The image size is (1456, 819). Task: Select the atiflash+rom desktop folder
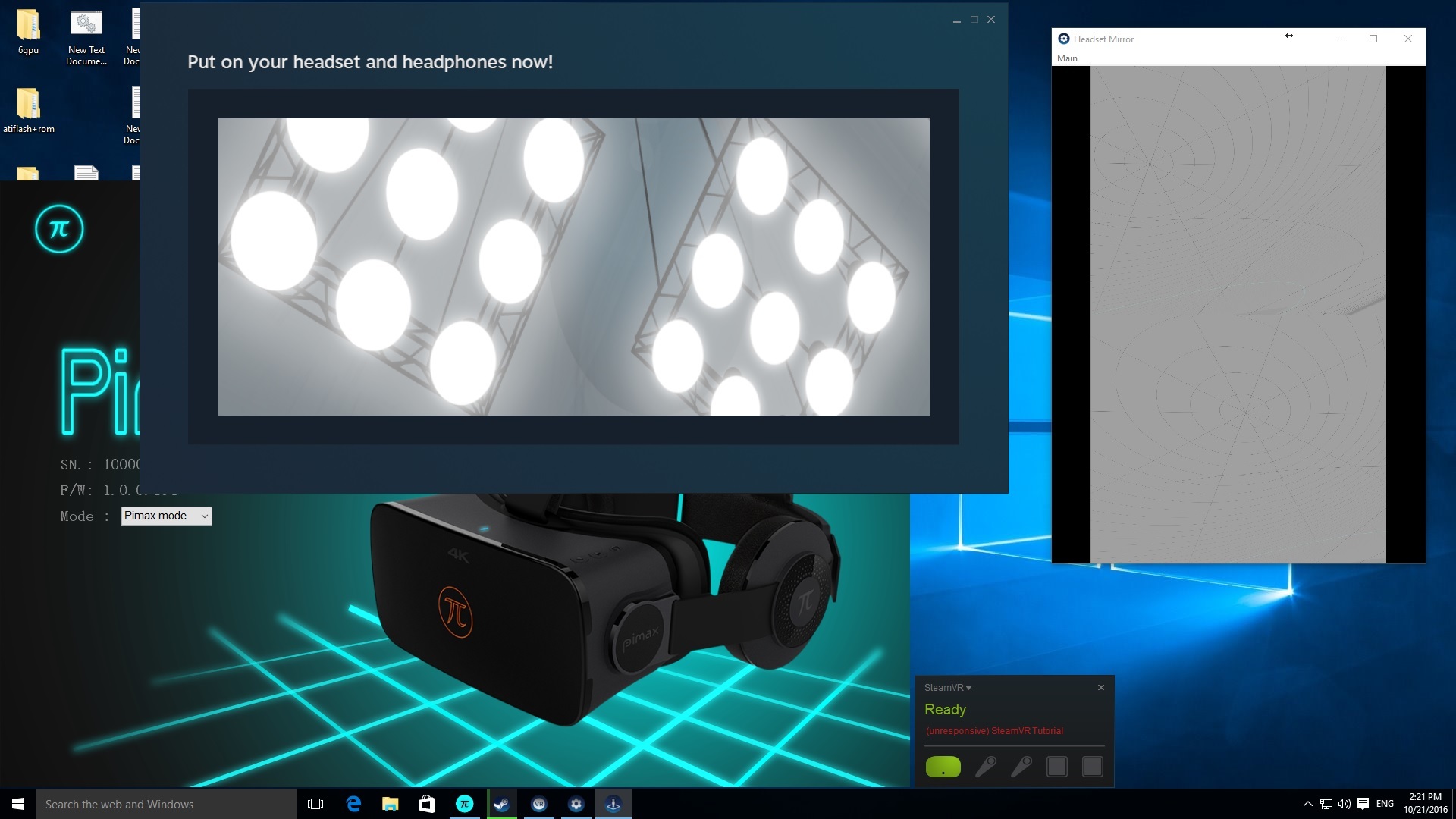(28, 111)
